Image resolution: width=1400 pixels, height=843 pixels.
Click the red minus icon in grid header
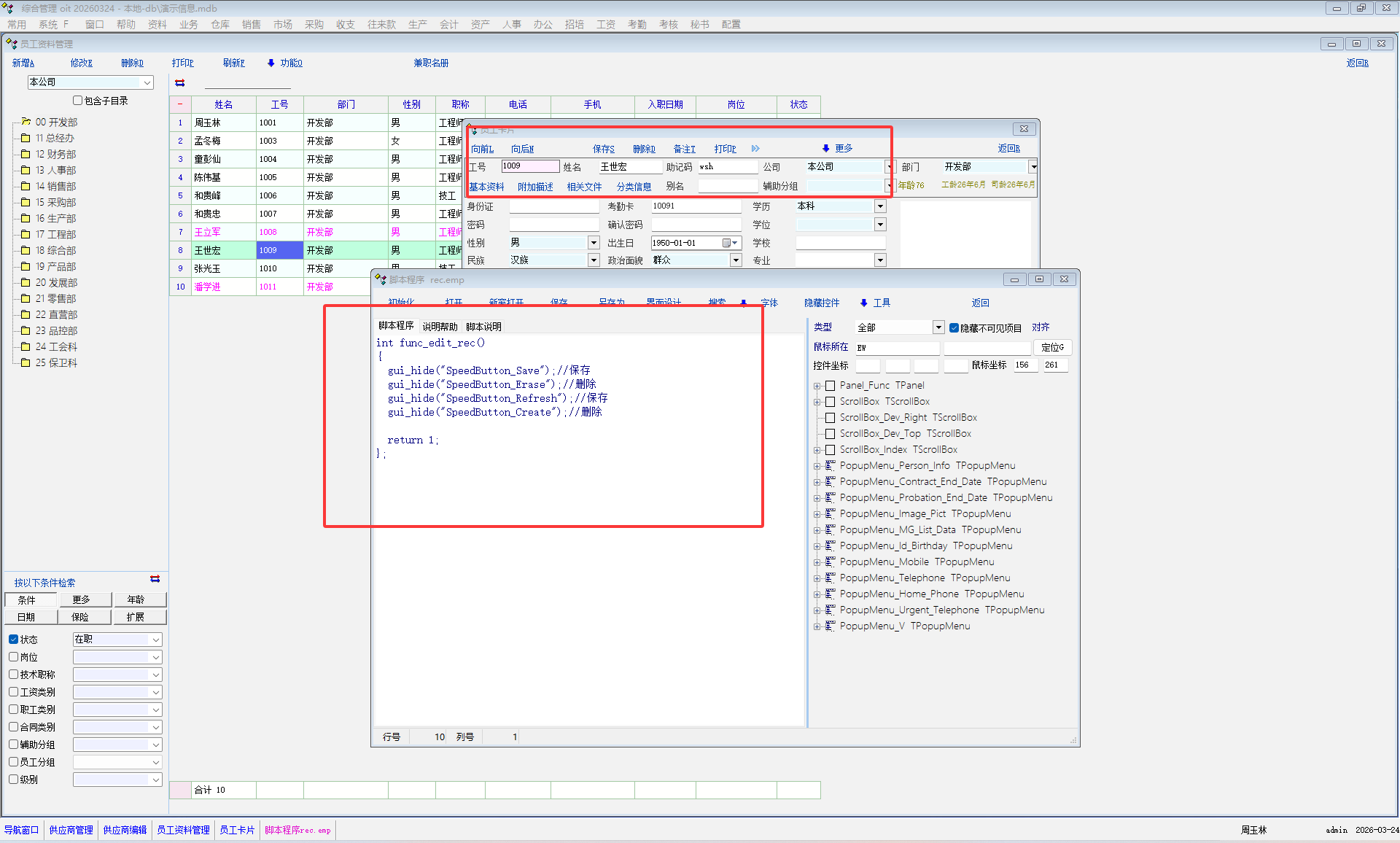pos(180,104)
